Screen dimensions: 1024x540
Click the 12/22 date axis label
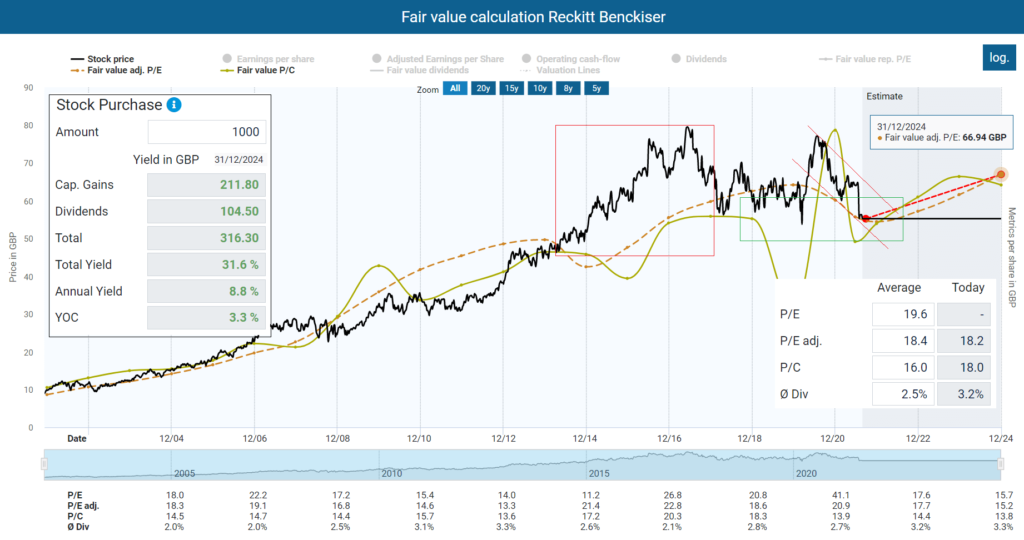[x=918, y=439]
